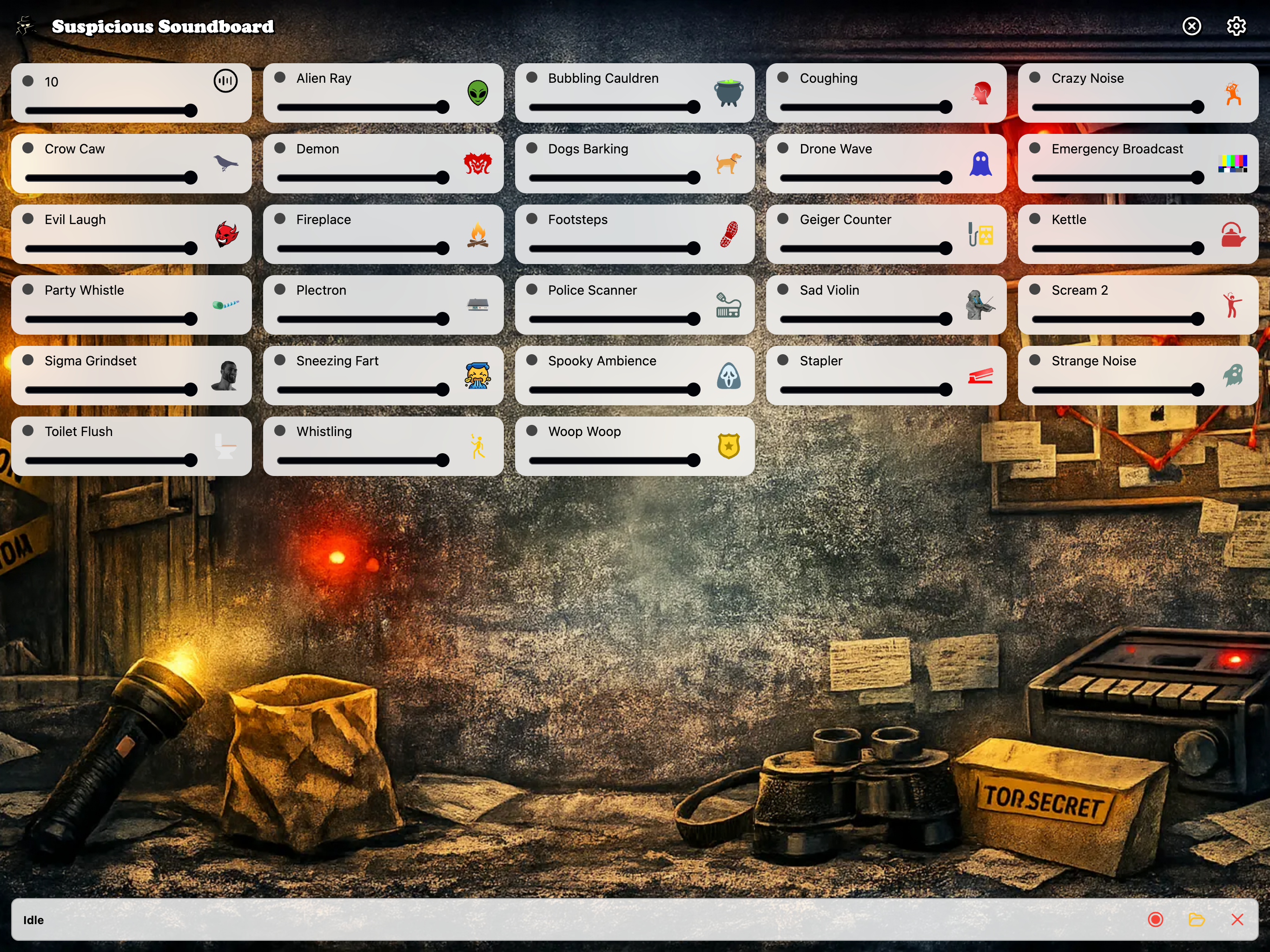1270x952 pixels.
Task: Toggle the Demon sound indicator dot
Action: (x=280, y=147)
